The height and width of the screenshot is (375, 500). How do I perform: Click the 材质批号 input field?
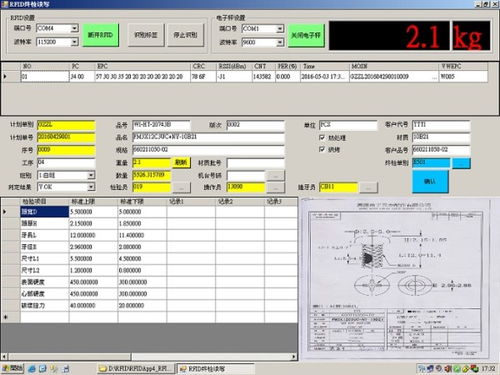click(255, 163)
